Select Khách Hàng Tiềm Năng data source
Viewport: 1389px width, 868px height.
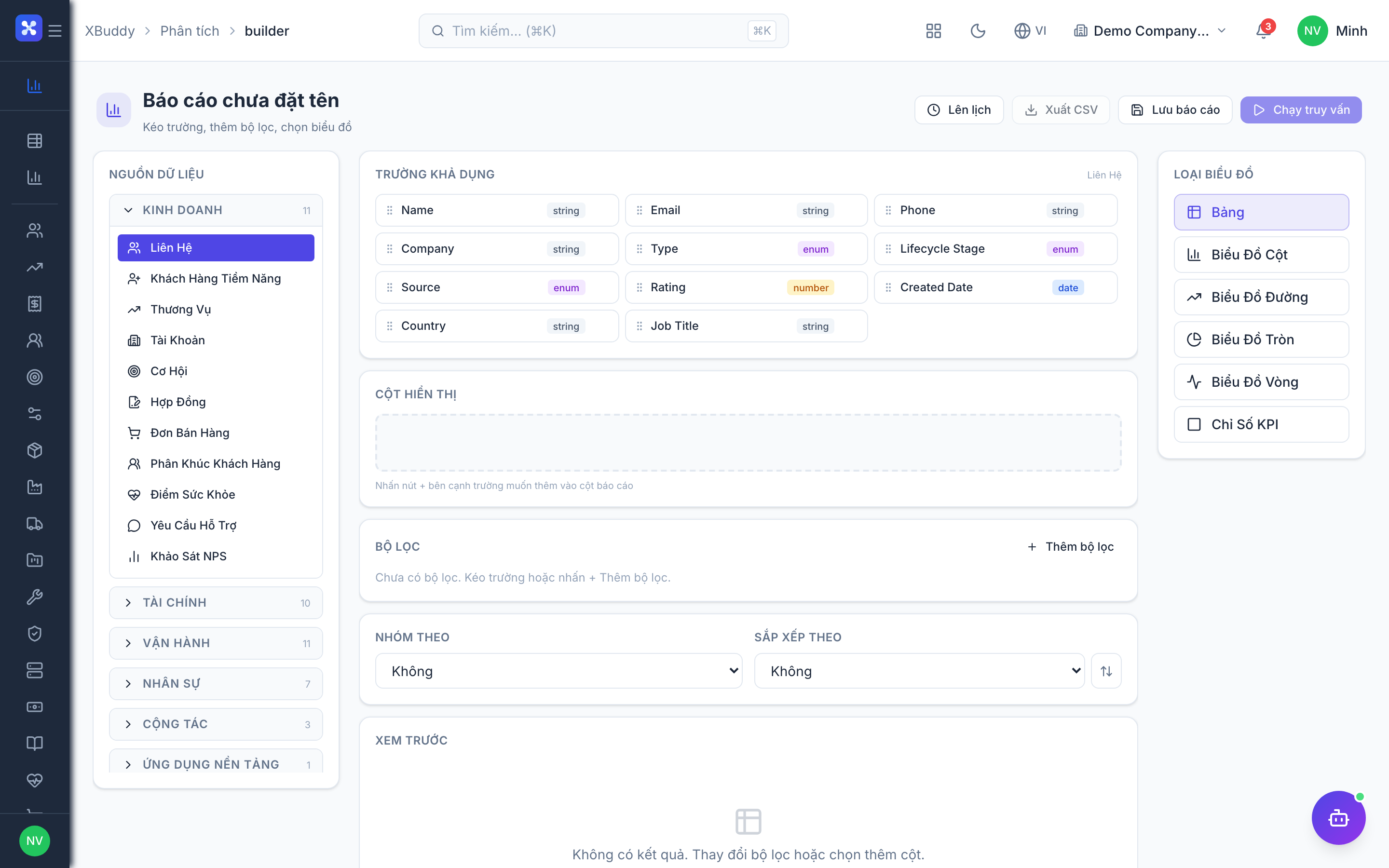216,279
